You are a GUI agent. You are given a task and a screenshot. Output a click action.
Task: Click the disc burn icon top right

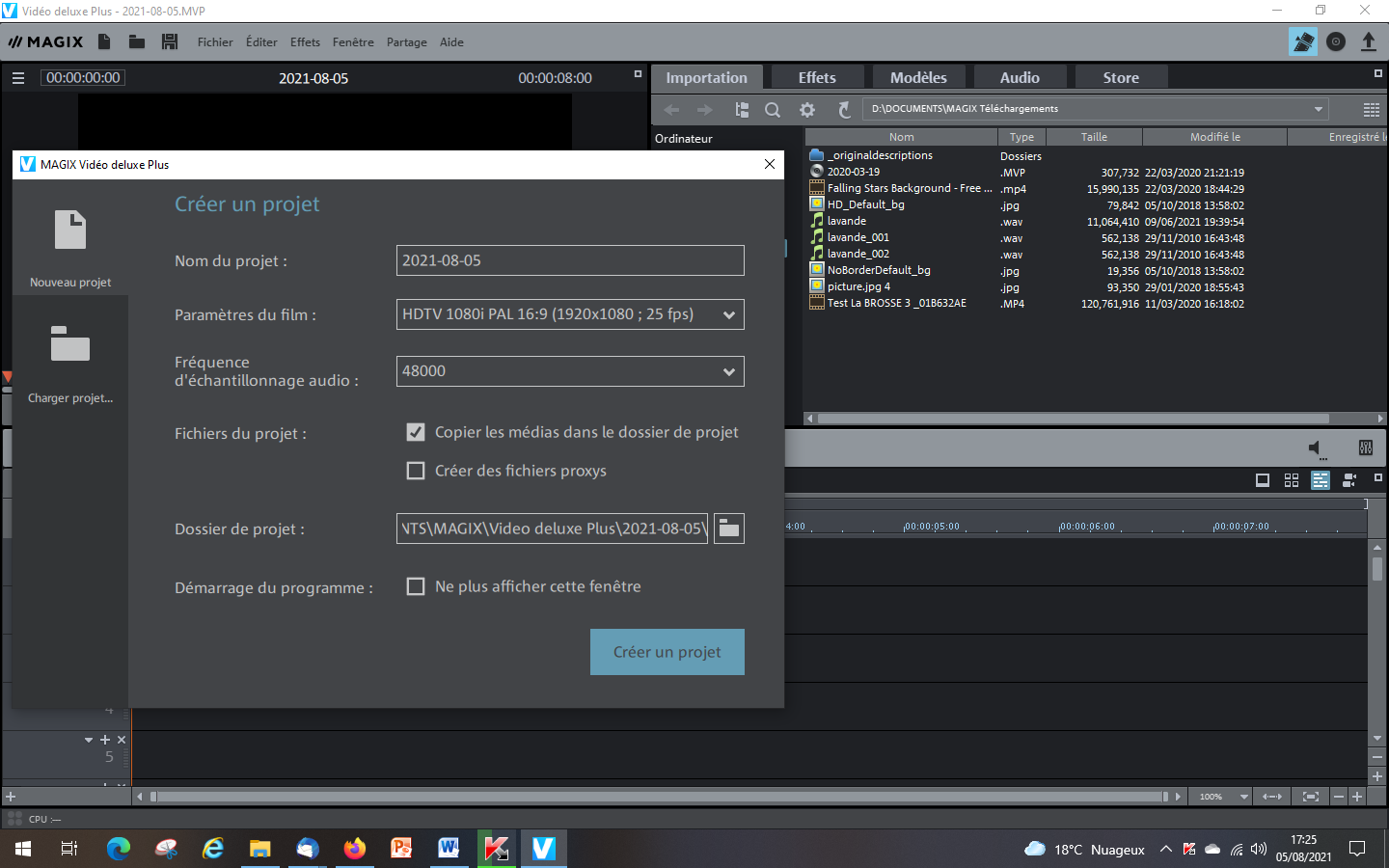click(x=1336, y=41)
